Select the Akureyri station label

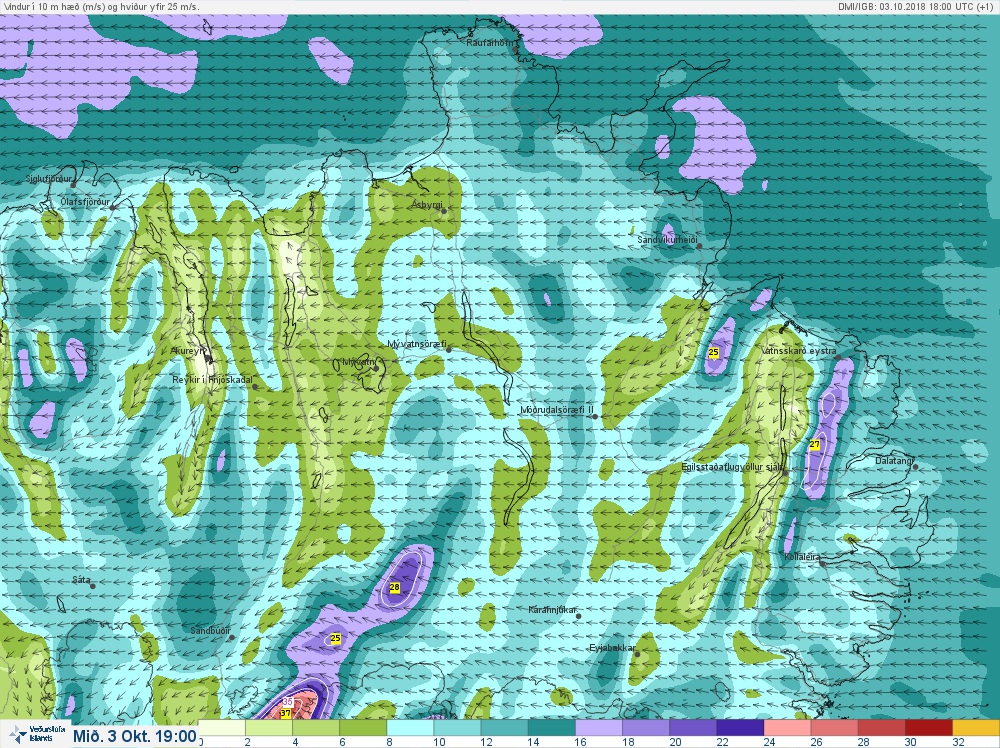tap(189, 351)
